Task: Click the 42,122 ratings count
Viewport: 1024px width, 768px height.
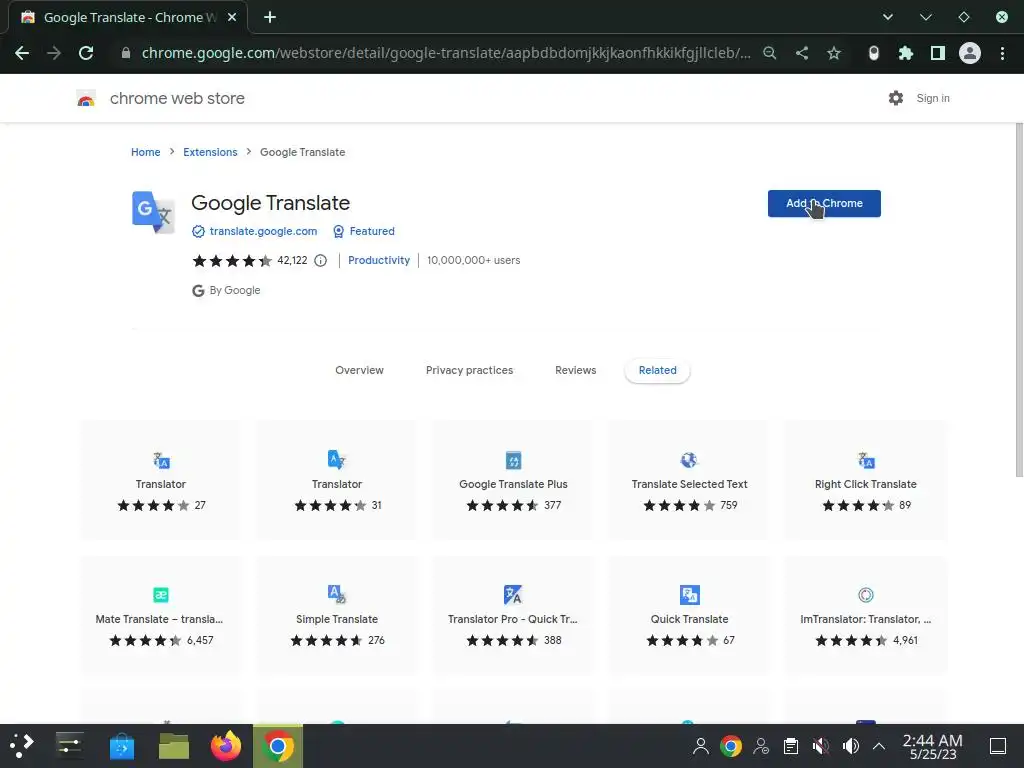Action: tap(292, 261)
